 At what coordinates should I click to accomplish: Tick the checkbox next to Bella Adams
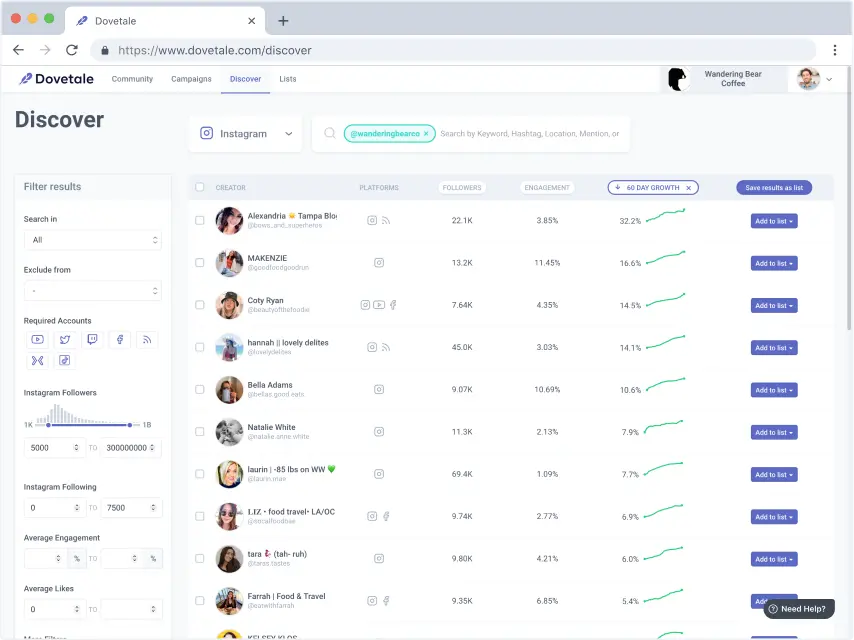coord(200,390)
